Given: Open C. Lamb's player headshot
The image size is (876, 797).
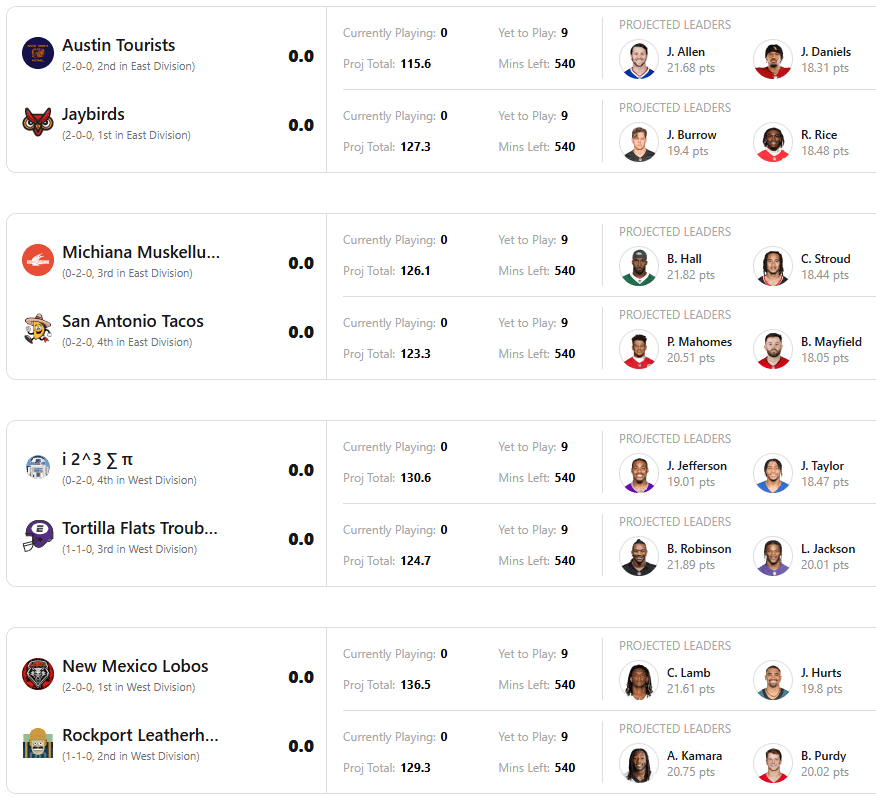Looking at the screenshot, I should (639, 680).
